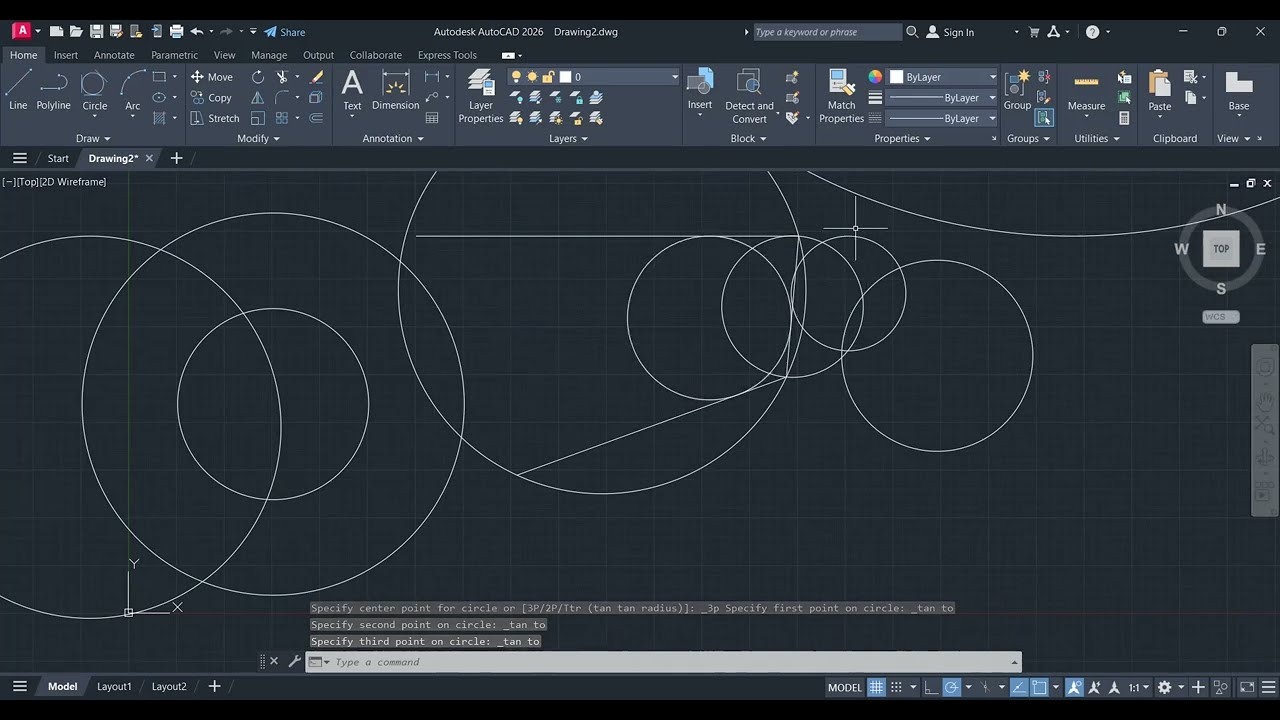The width and height of the screenshot is (1280, 720).
Task: Switch to the Insert ribbon tab
Action: tap(66, 55)
